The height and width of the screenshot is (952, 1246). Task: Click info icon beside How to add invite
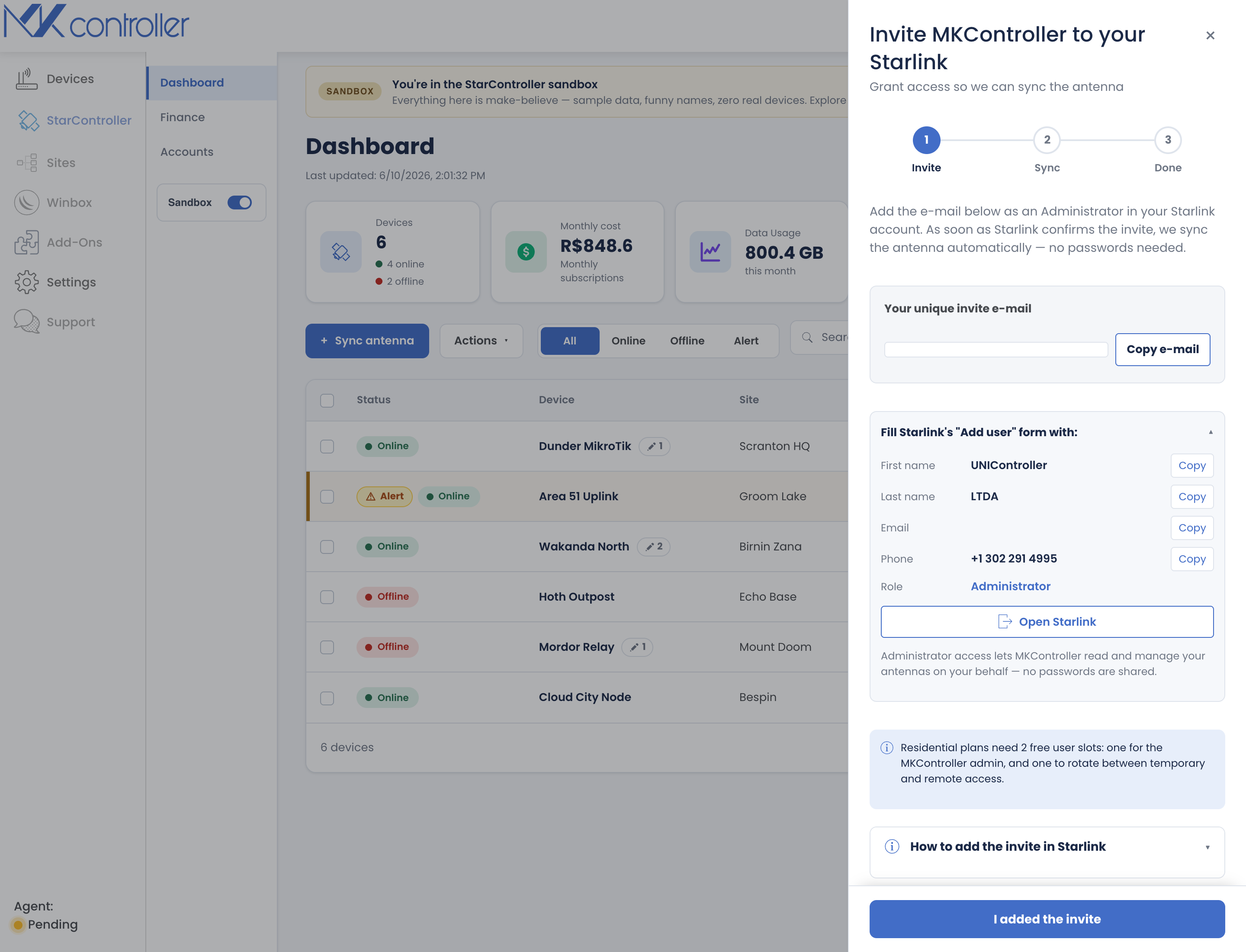[892, 846]
